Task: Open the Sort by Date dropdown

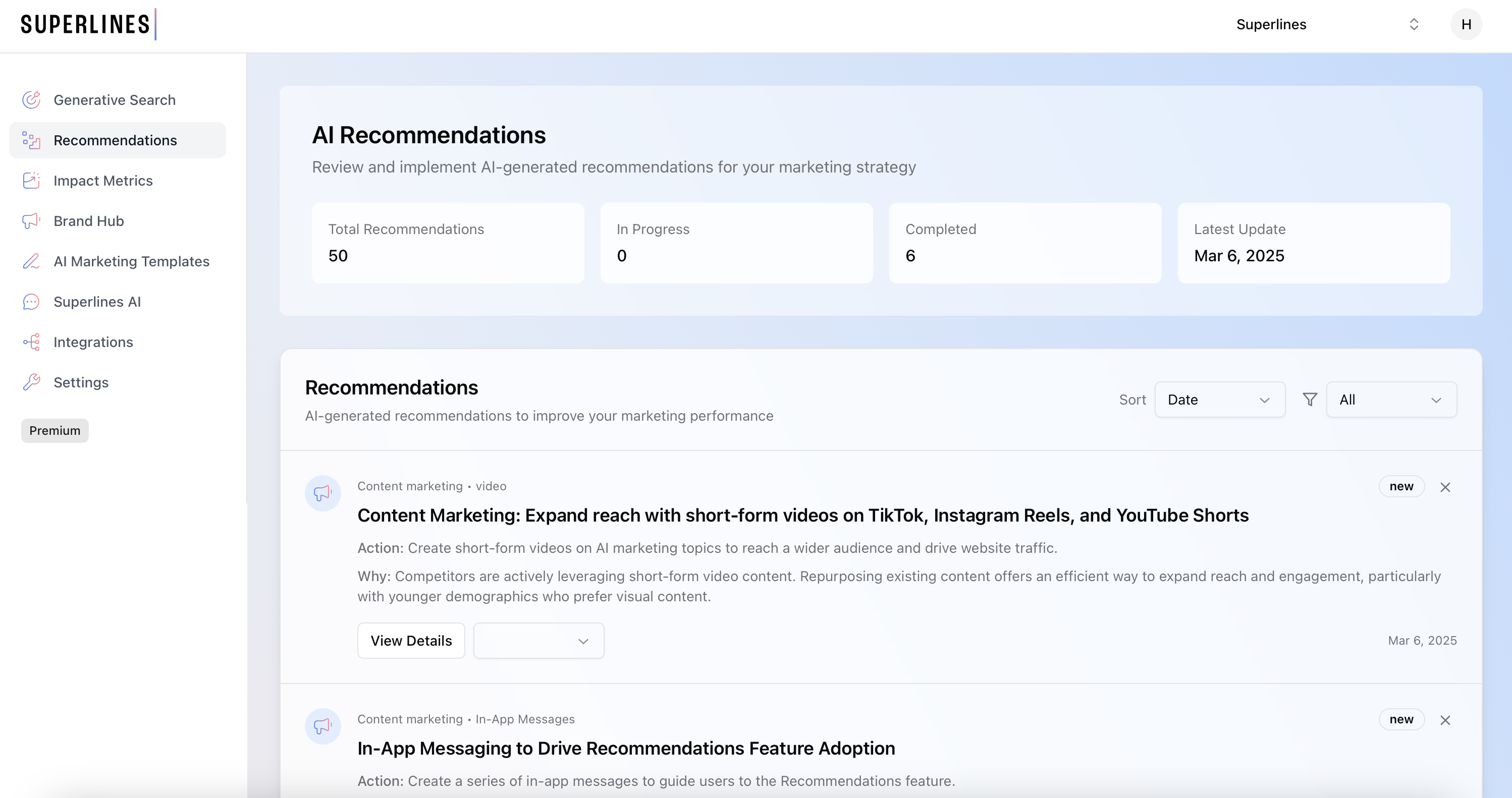Action: coord(1219,400)
